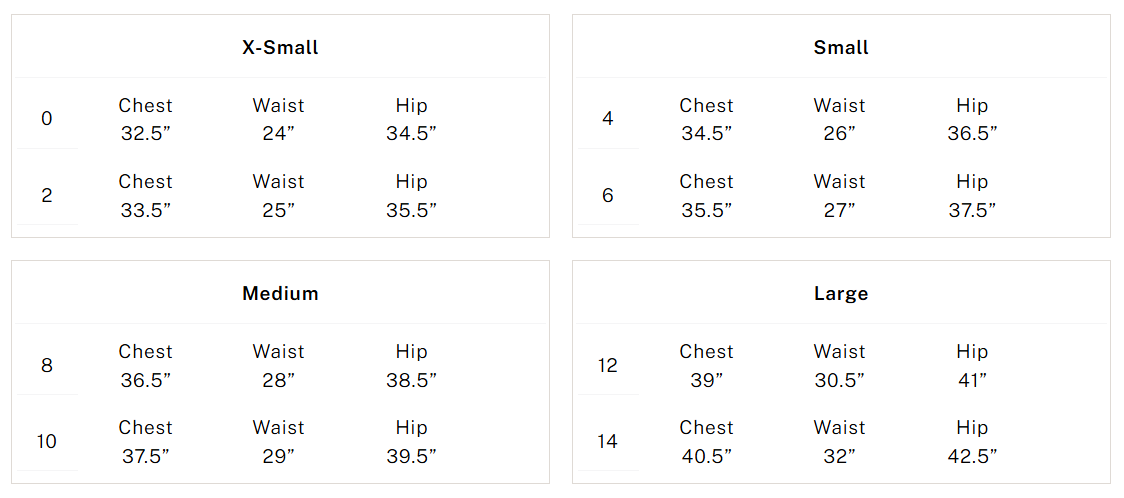Click the Chest 36.5” measurement

point(145,365)
